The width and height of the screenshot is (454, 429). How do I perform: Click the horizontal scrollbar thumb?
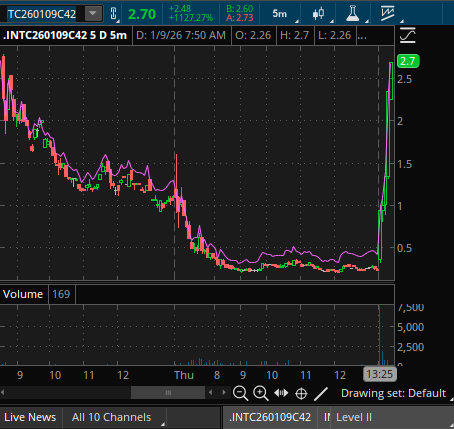tap(168, 392)
